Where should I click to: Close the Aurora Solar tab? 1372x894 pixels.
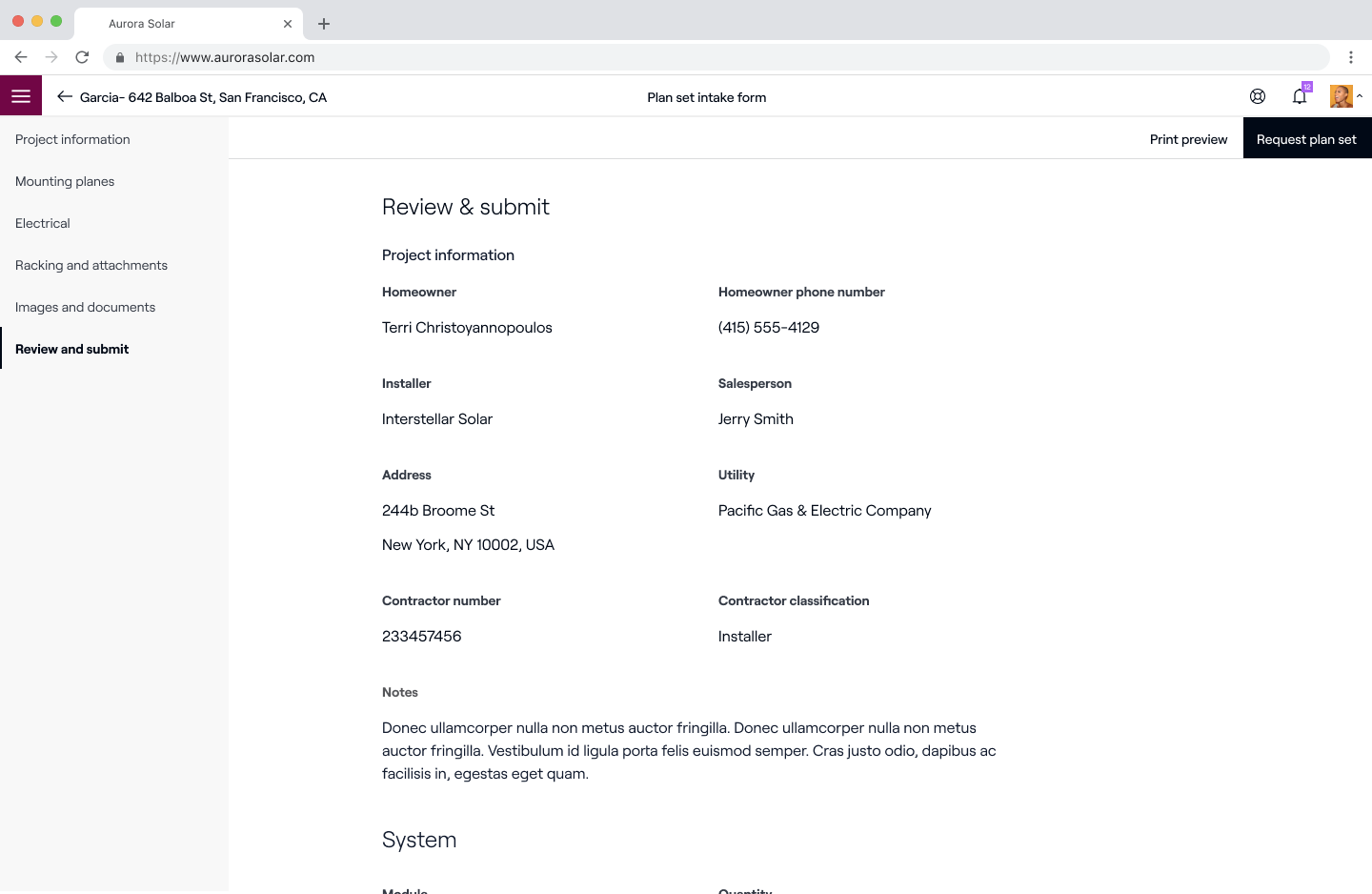click(288, 24)
